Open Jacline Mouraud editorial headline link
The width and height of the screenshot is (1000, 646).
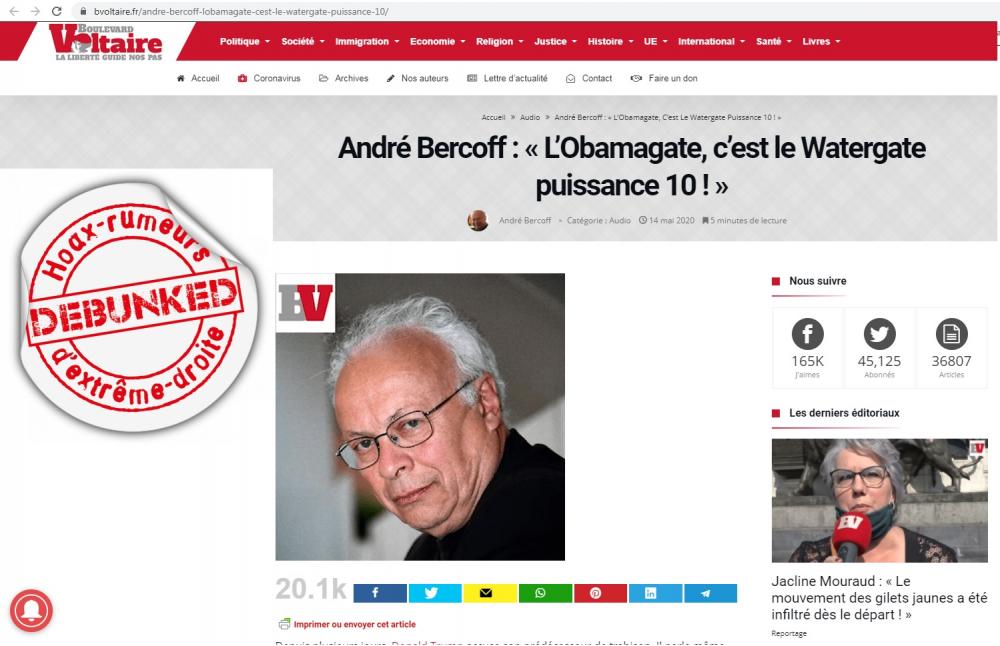pos(879,598)
